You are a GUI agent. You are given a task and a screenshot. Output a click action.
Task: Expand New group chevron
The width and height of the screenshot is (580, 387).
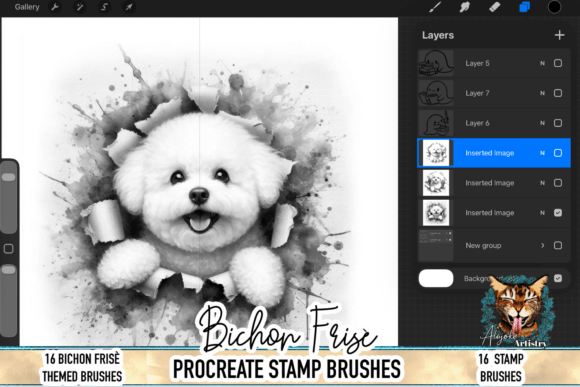coord(542,245)
